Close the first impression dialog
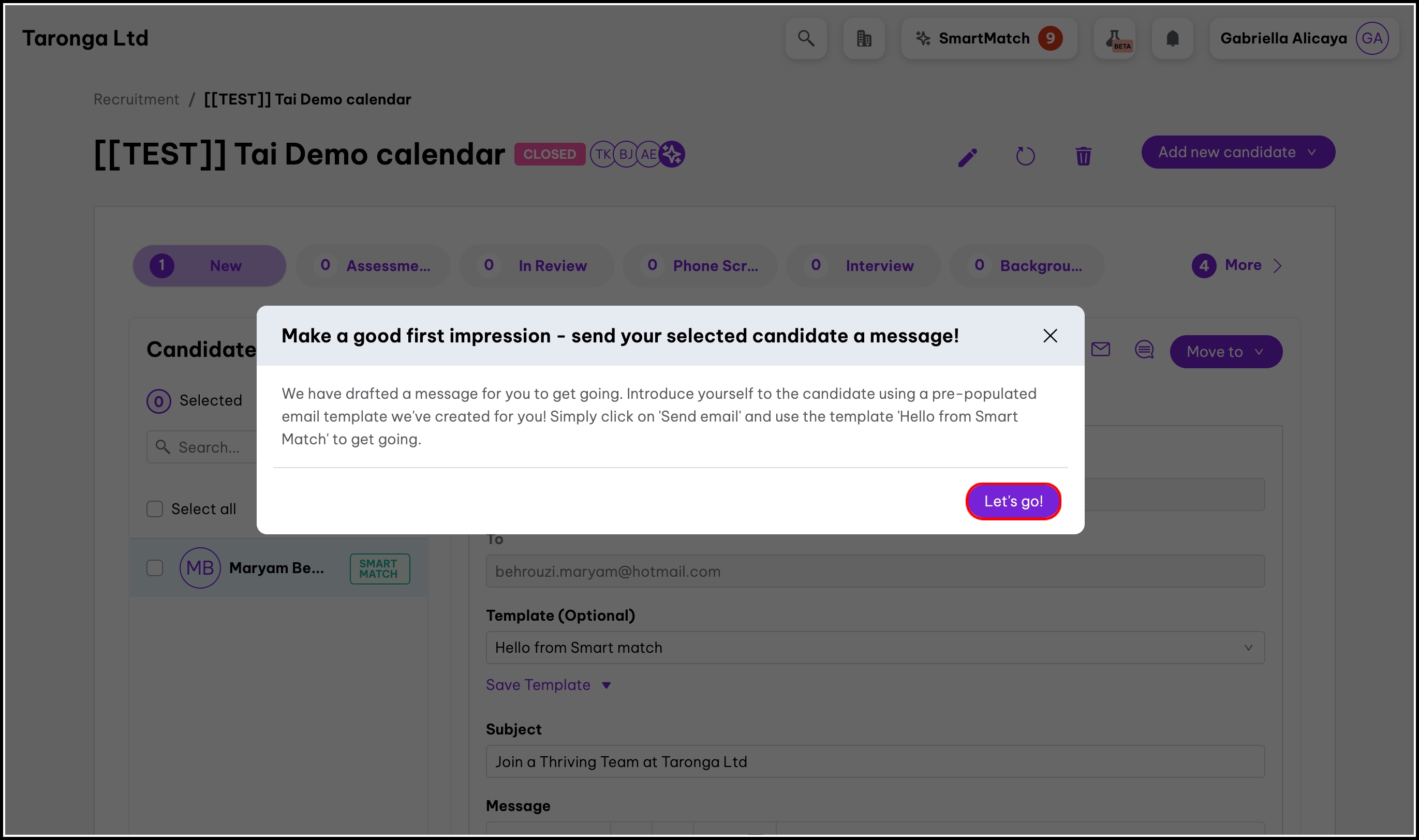Image resolution: width=1419 pixels, height=840 pixels. tap(1051, 336)
